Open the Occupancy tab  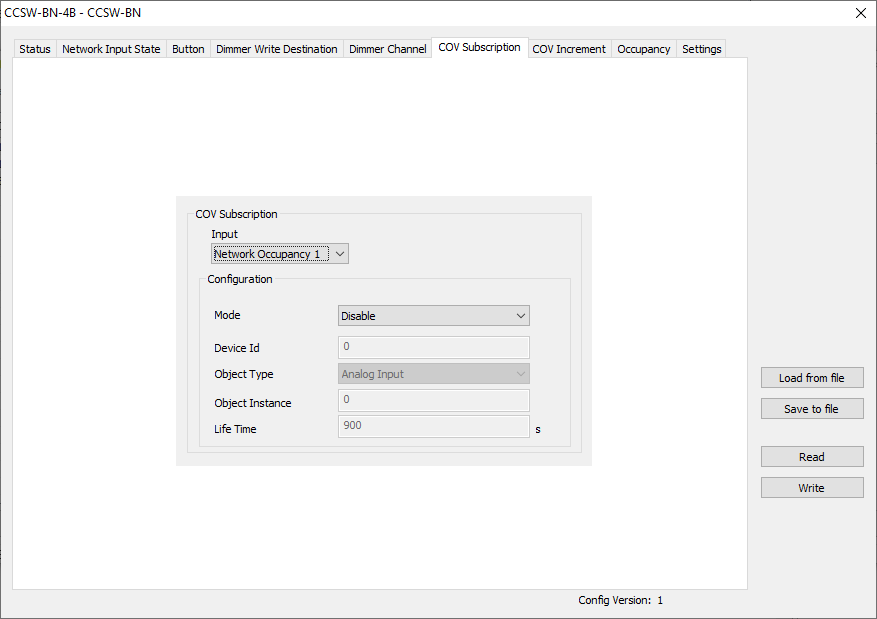click(x=644, y=49)
